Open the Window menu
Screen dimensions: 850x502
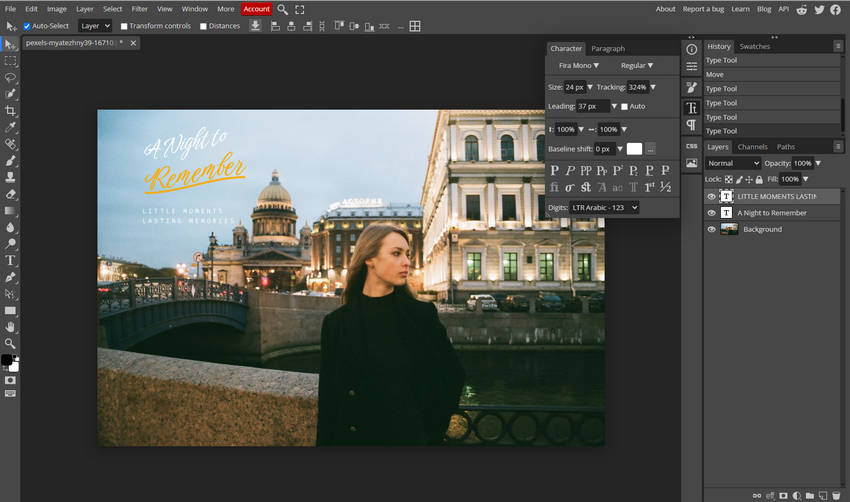(x=195, y=9)
